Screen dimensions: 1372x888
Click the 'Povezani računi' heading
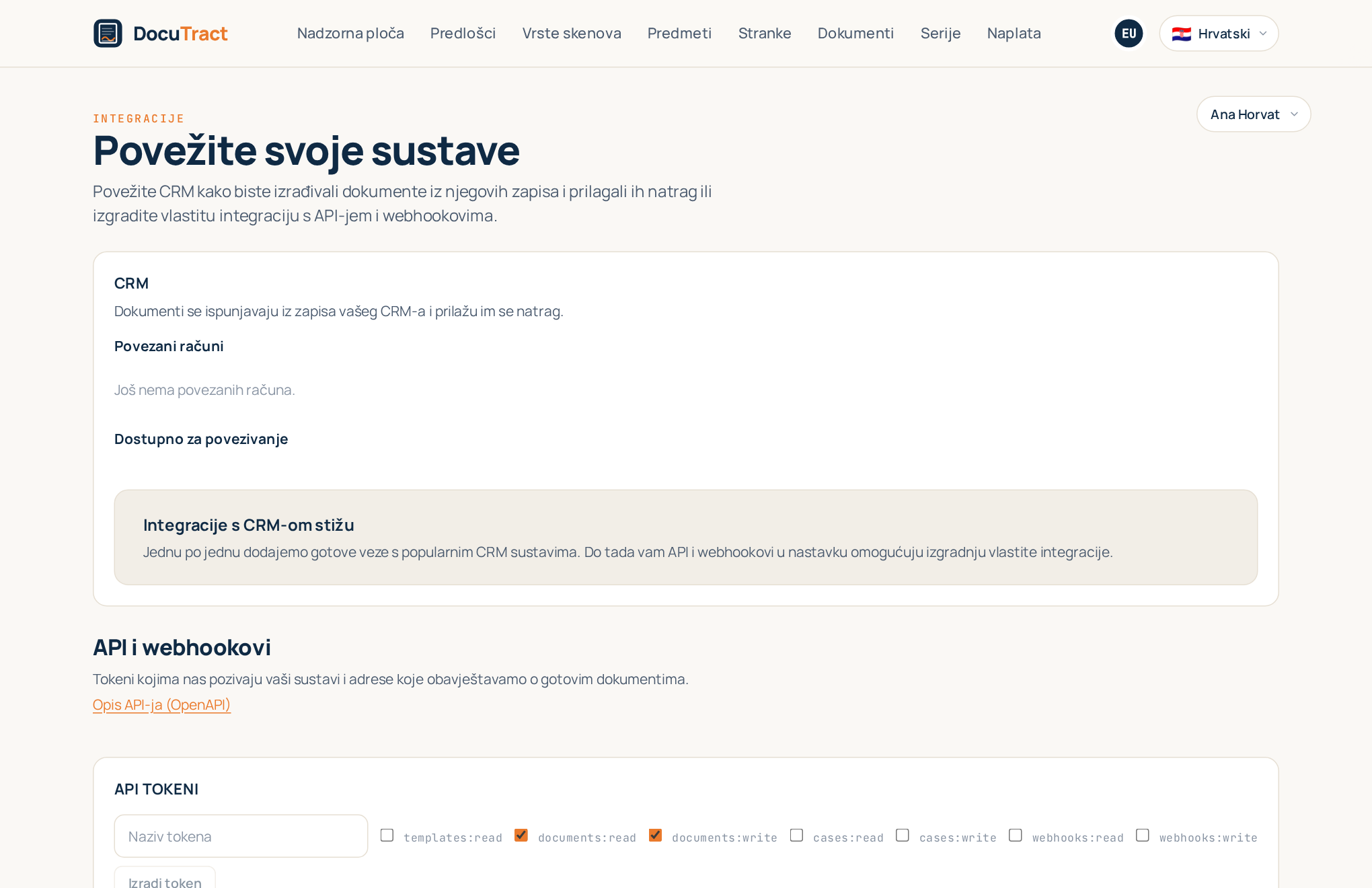(169, 346)
